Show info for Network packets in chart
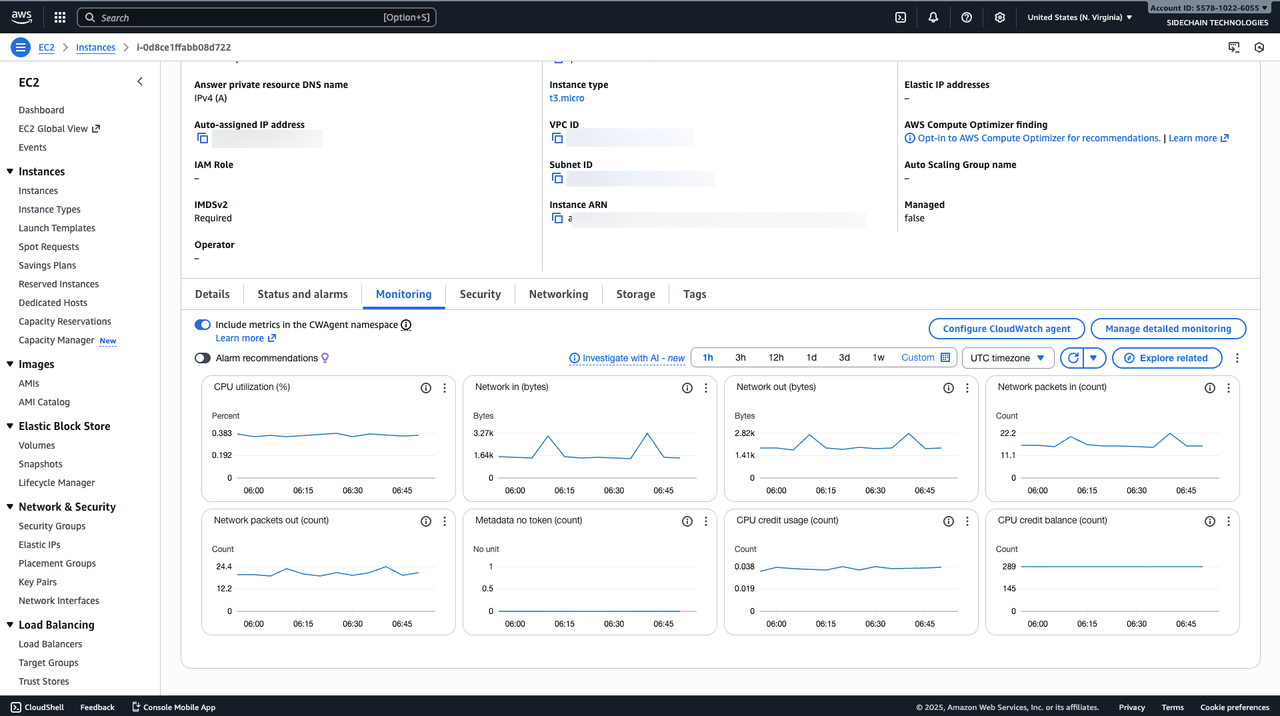 point(1210,388)
